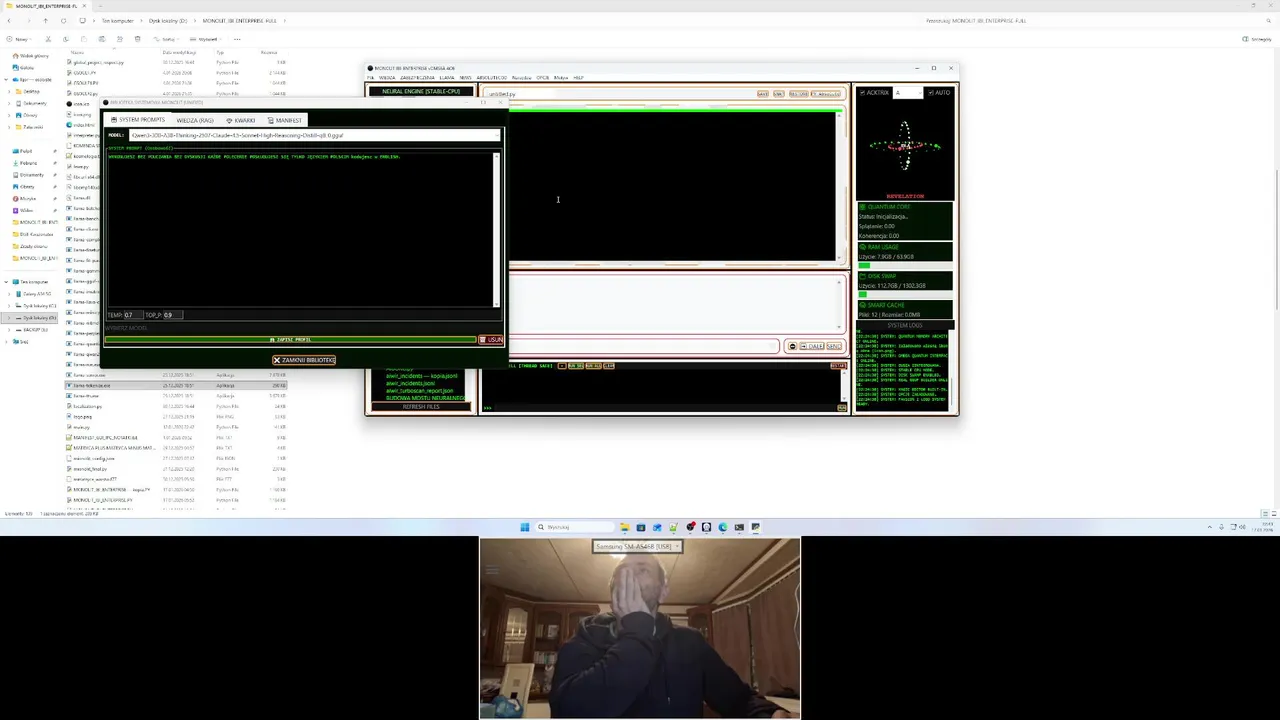Click the SEND button in chat
Viewport: 1280px width, 720px height.
click(x=835, y=346)
